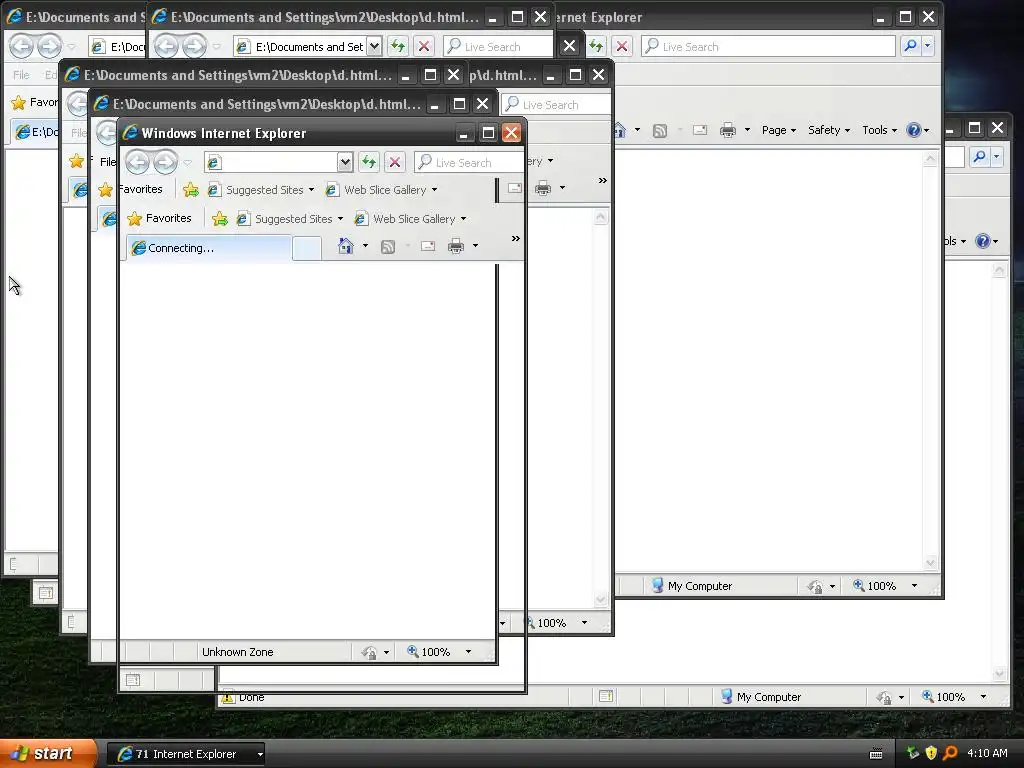
Task: Click the Read Mail icon beside the Connecting tab
Action: (428, 246)
